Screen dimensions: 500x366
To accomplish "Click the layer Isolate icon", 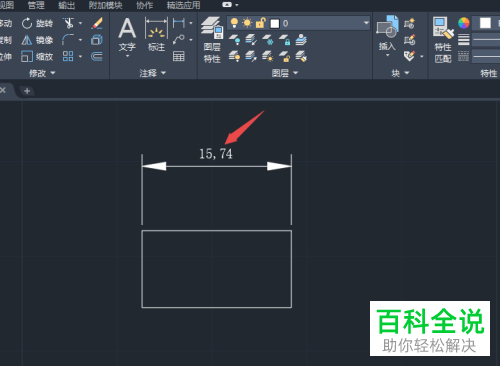I will click(251, 40).
